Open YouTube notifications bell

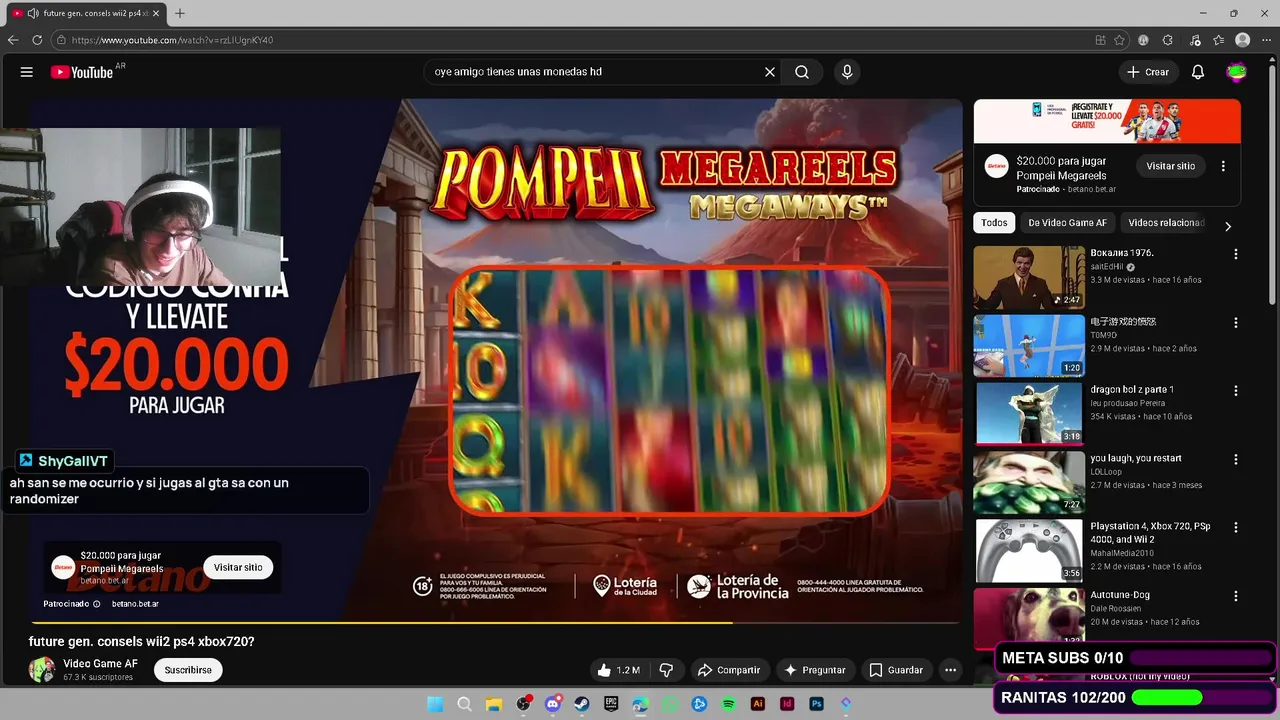point(1198,72)
